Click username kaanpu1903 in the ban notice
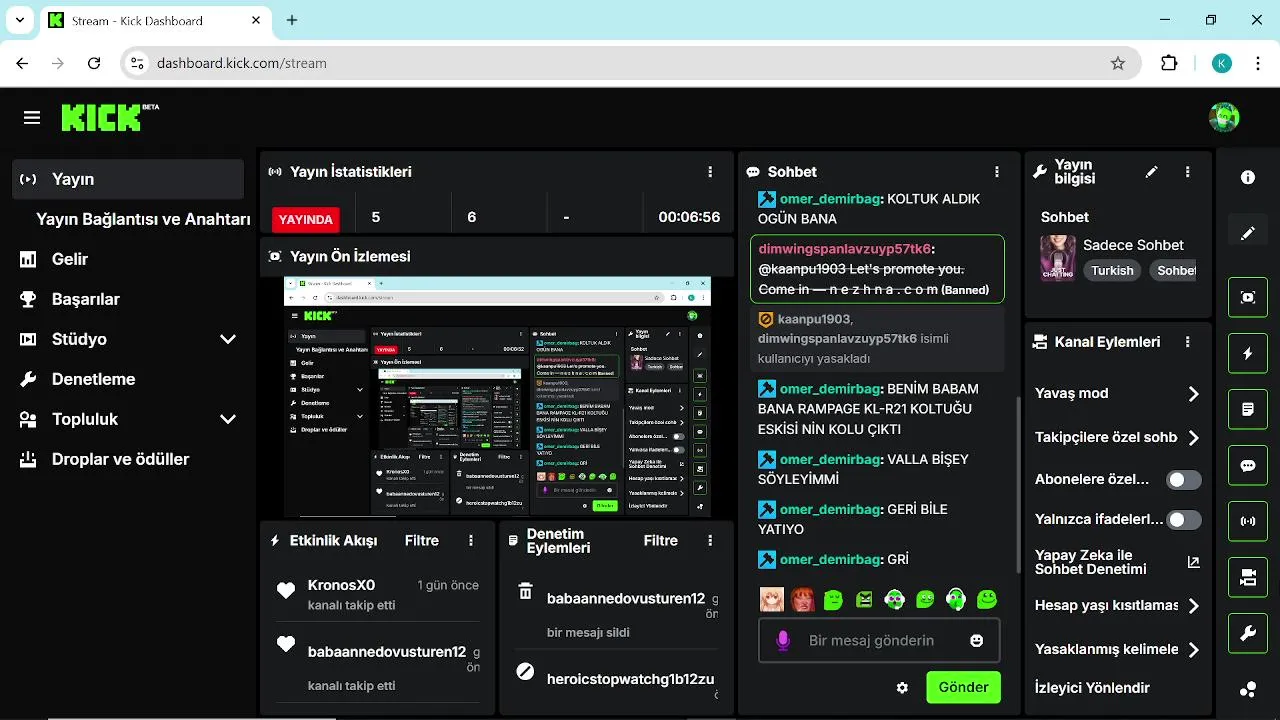The height and width of the screenshot is (720, 1280). point(813,319)
